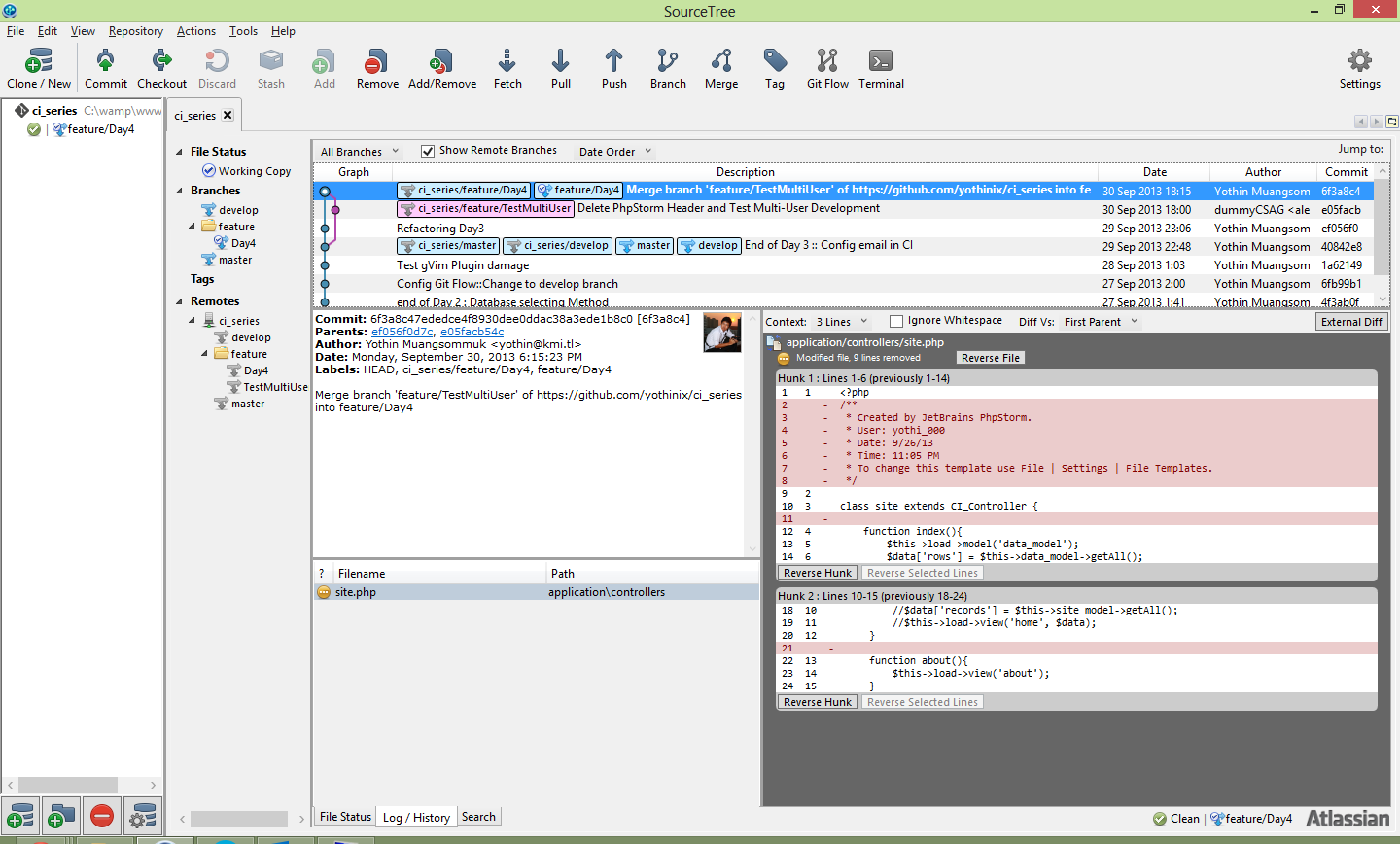
Task: Click the Push toolbar icon
Action: [613, 69]
